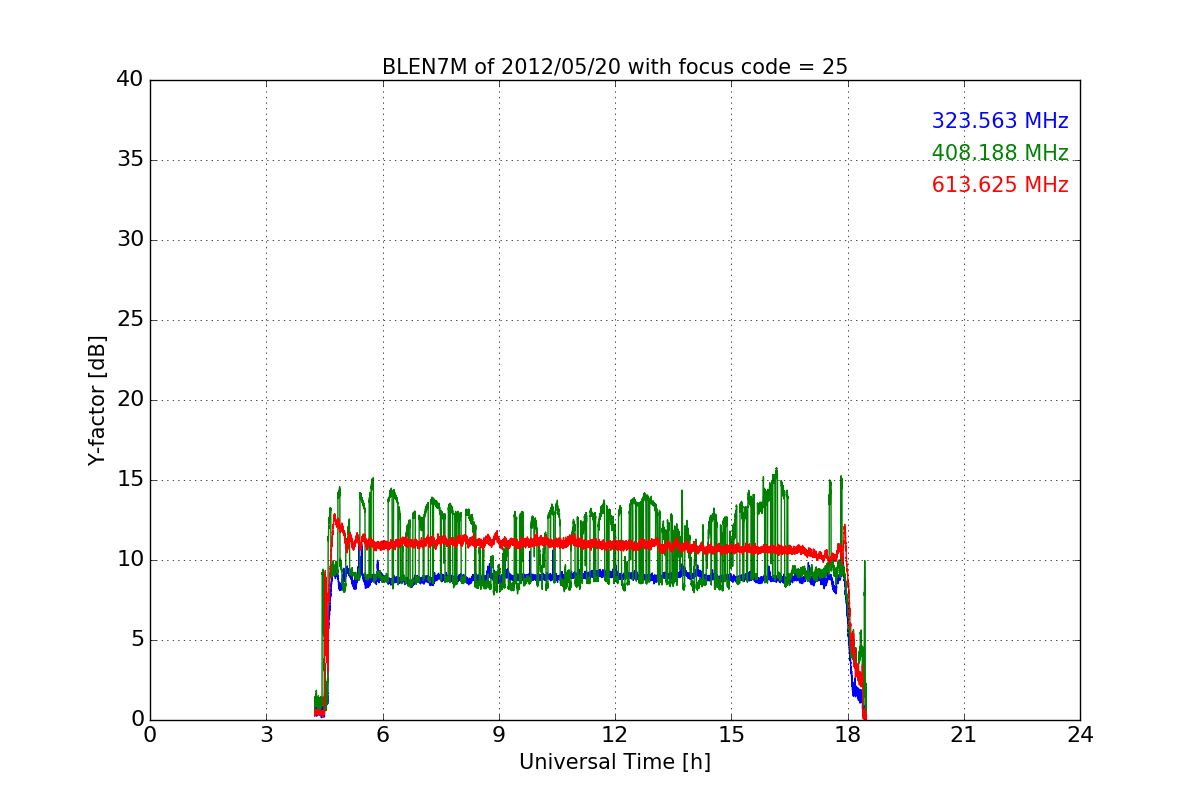Click the x-axis tick label 9
This screenshot has height=800, width=1200.
pos(498,735)
